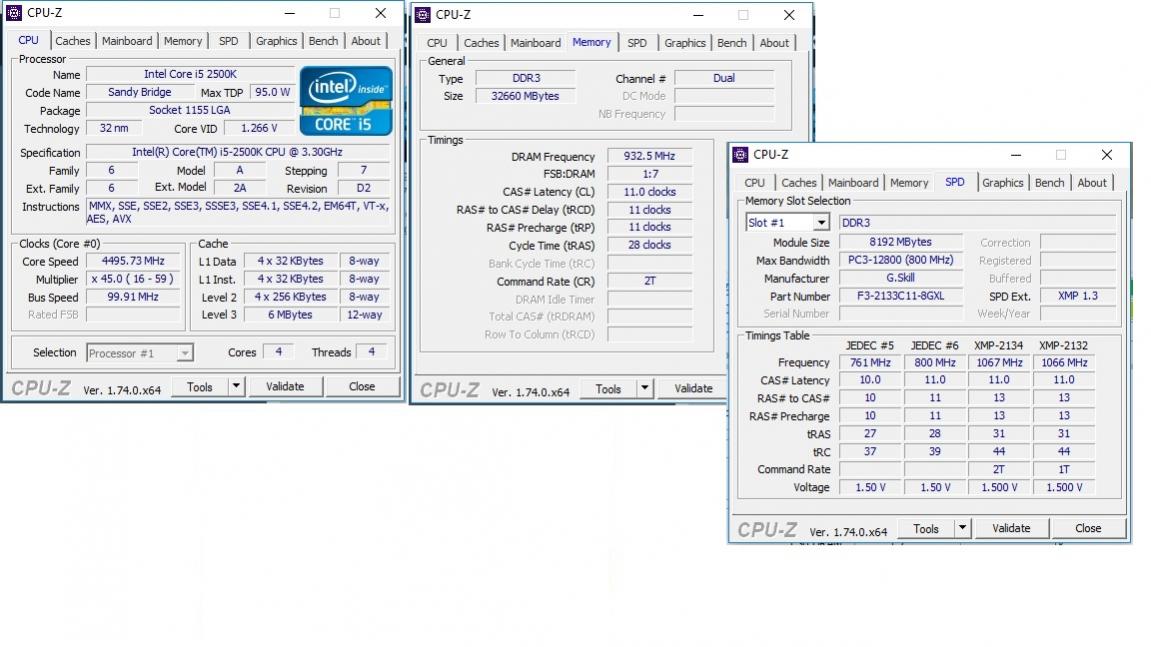Click CPU-Z app icon in first window title bar
The height and width of the screenshot is (647, 1151).
[x=14, y=13]
